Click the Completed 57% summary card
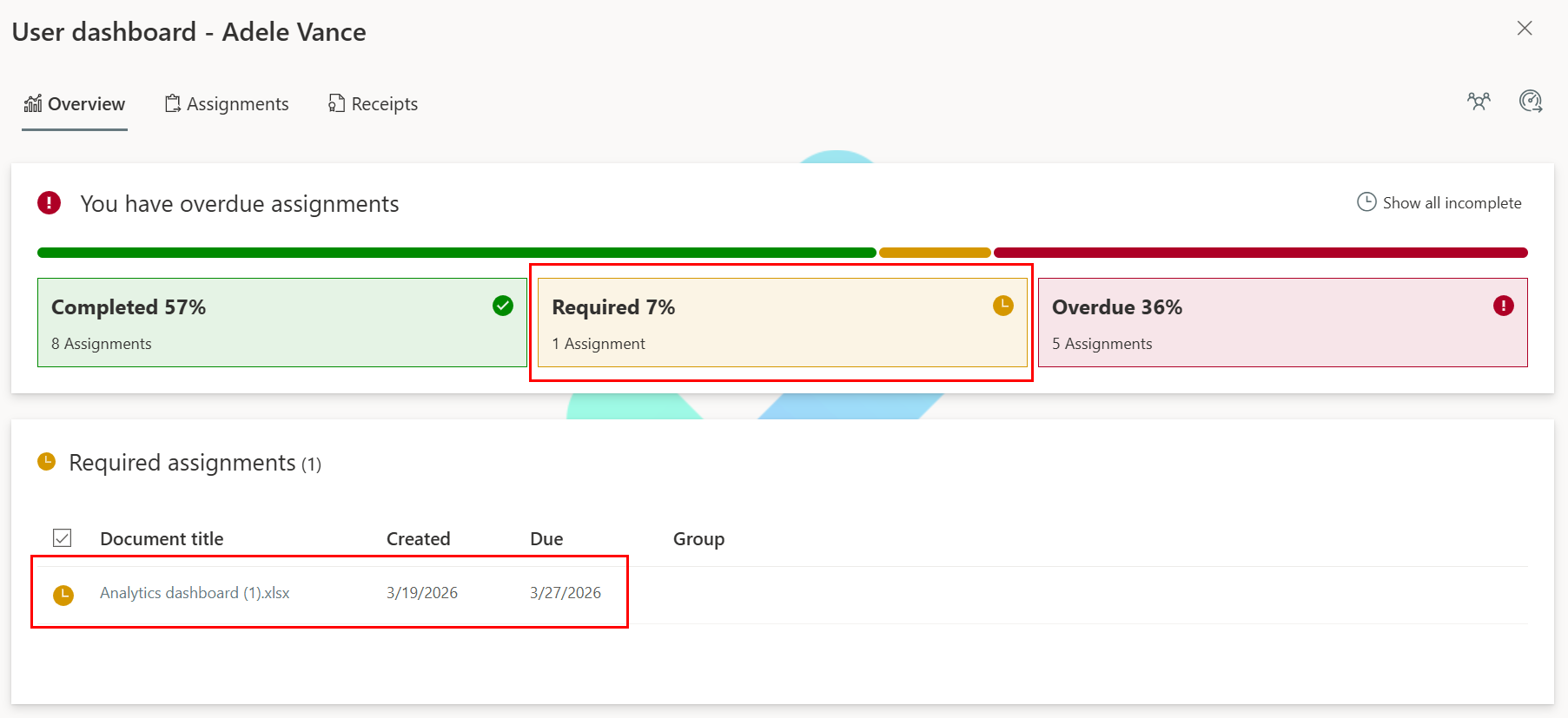The image size is (1568, 718). point(282,322)
